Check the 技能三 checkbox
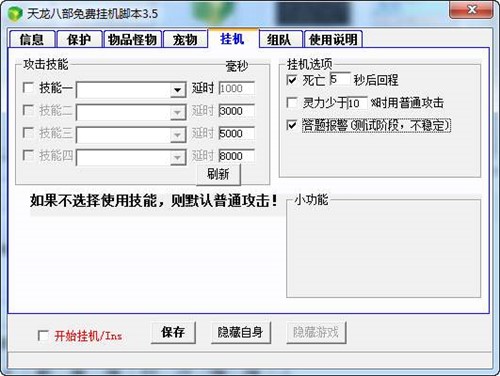Viewport: 500px width, 376px height. click(x=28, y=133)
